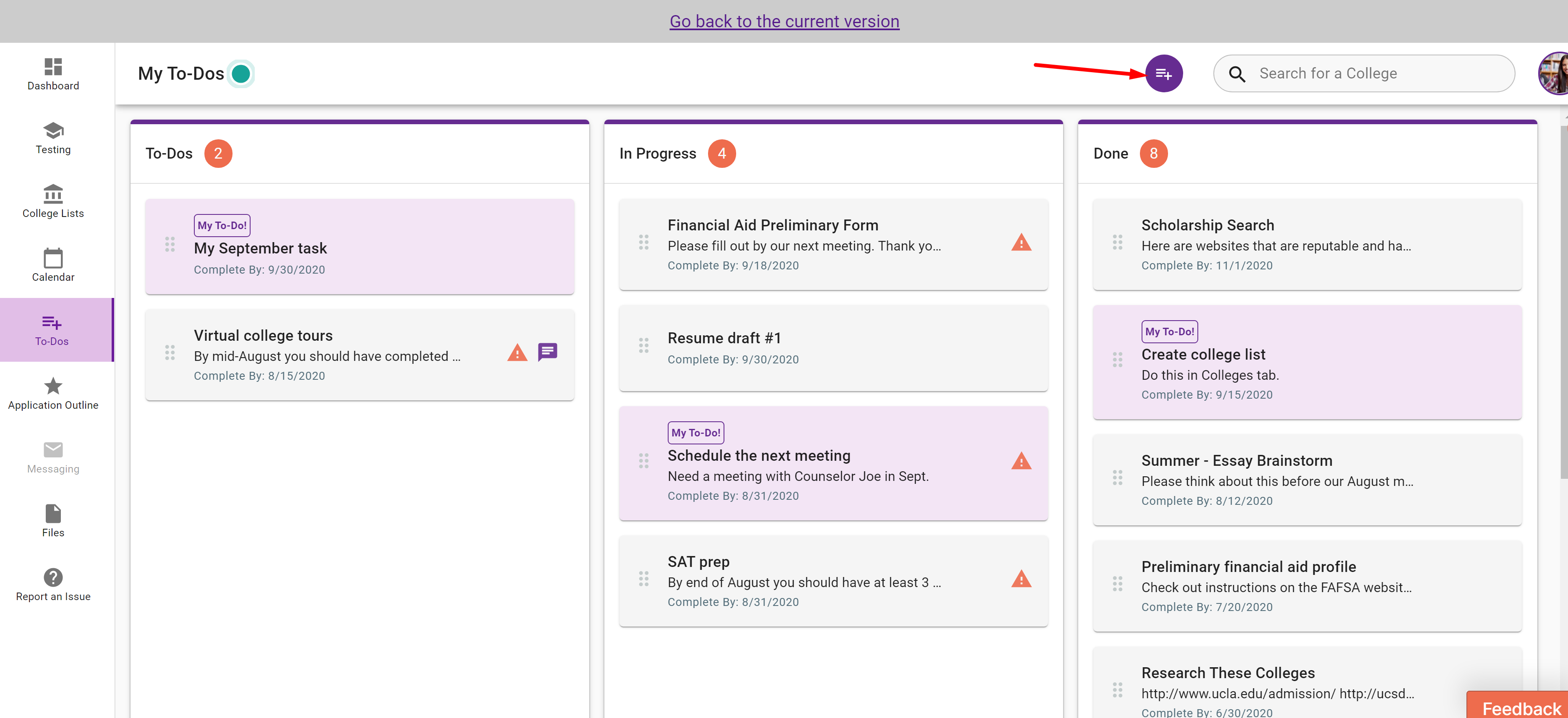
Task: Click the To-Dos column count badge 2
Action: pyautogui.click(x=218, y=153)
